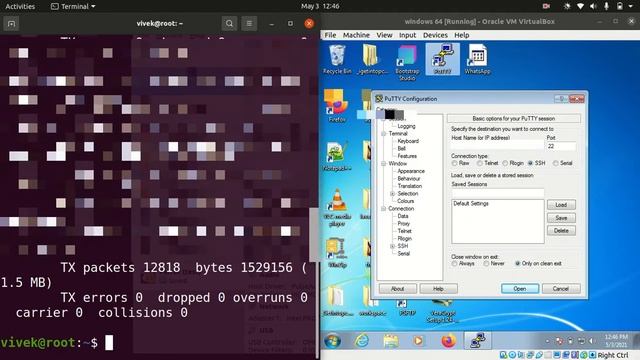The height and width of the screenshot is (360, 640).
Task: Collapse the Connection tree node
Action: (384, 209)
